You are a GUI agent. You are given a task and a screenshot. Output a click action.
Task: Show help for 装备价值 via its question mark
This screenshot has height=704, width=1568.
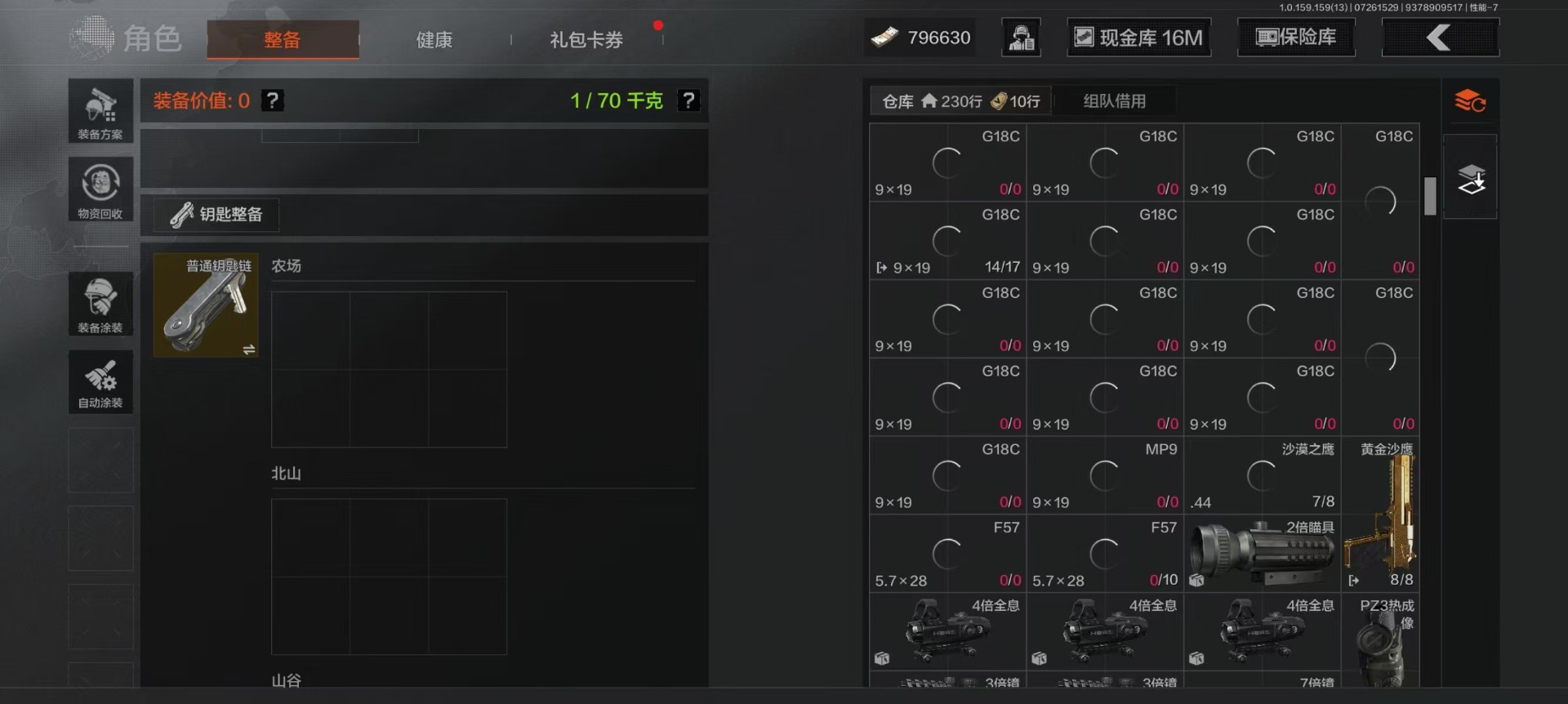tap(273, 100)
